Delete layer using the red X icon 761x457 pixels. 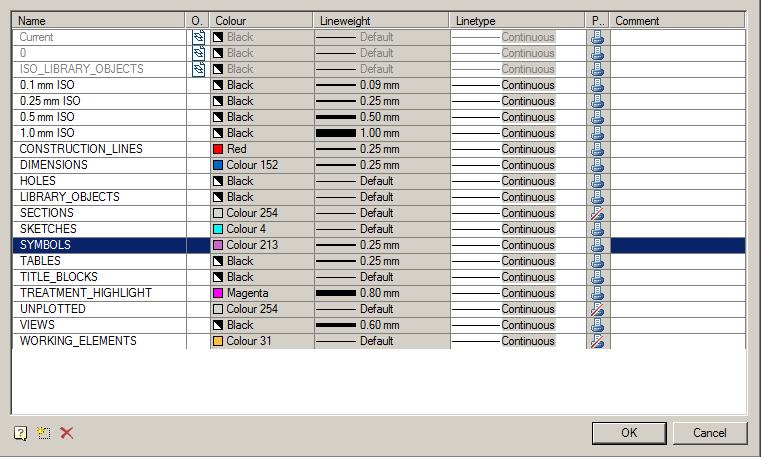[66, 433]
